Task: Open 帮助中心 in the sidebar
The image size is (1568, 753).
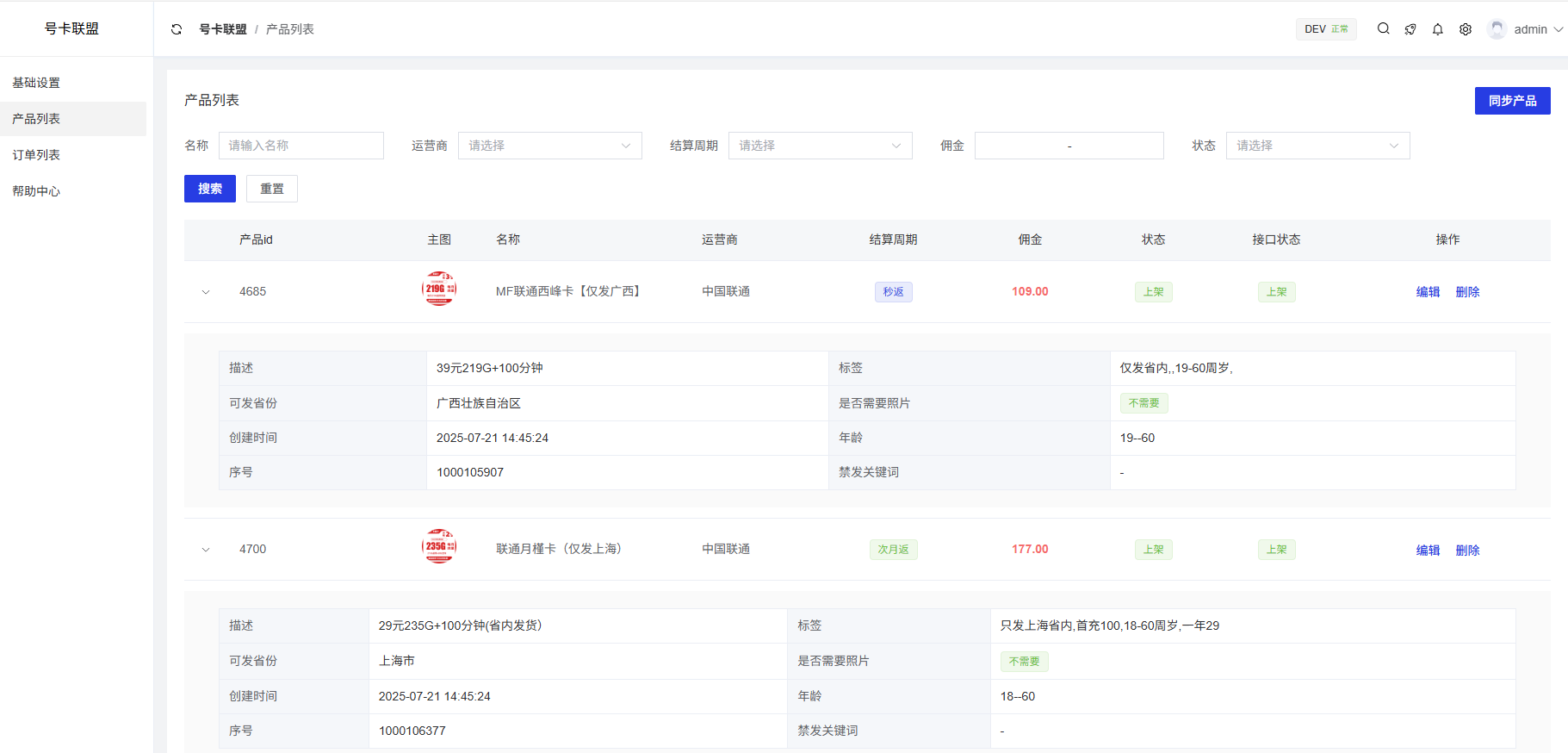Action: pos(36,191)
